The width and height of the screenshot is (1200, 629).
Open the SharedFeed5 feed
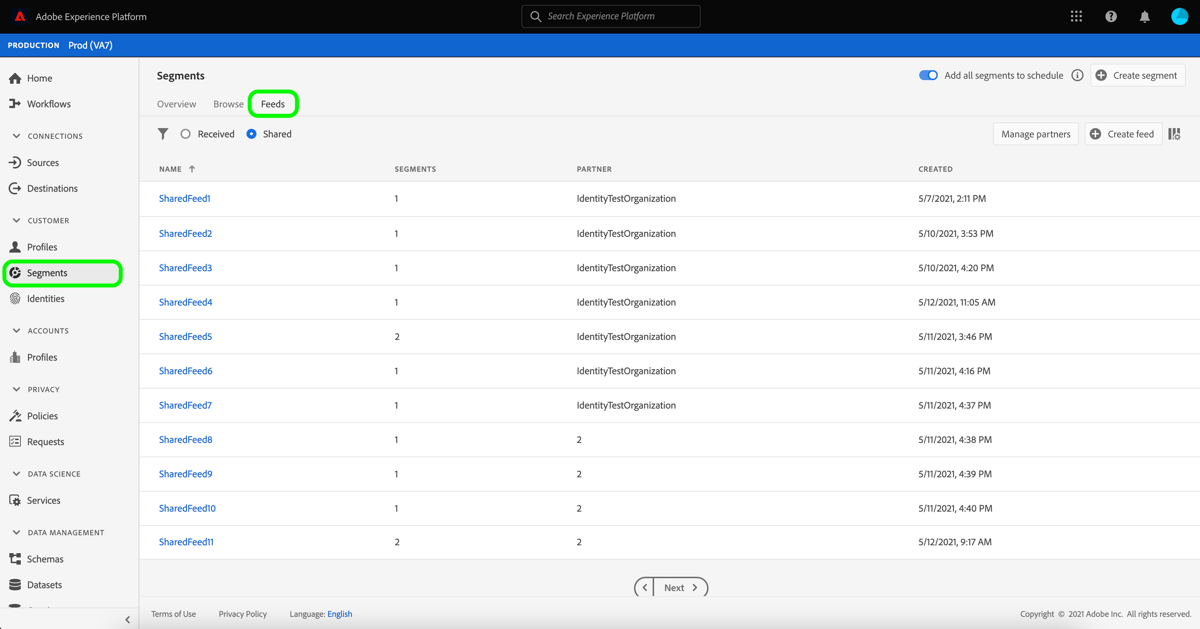(x=184, y=336)
